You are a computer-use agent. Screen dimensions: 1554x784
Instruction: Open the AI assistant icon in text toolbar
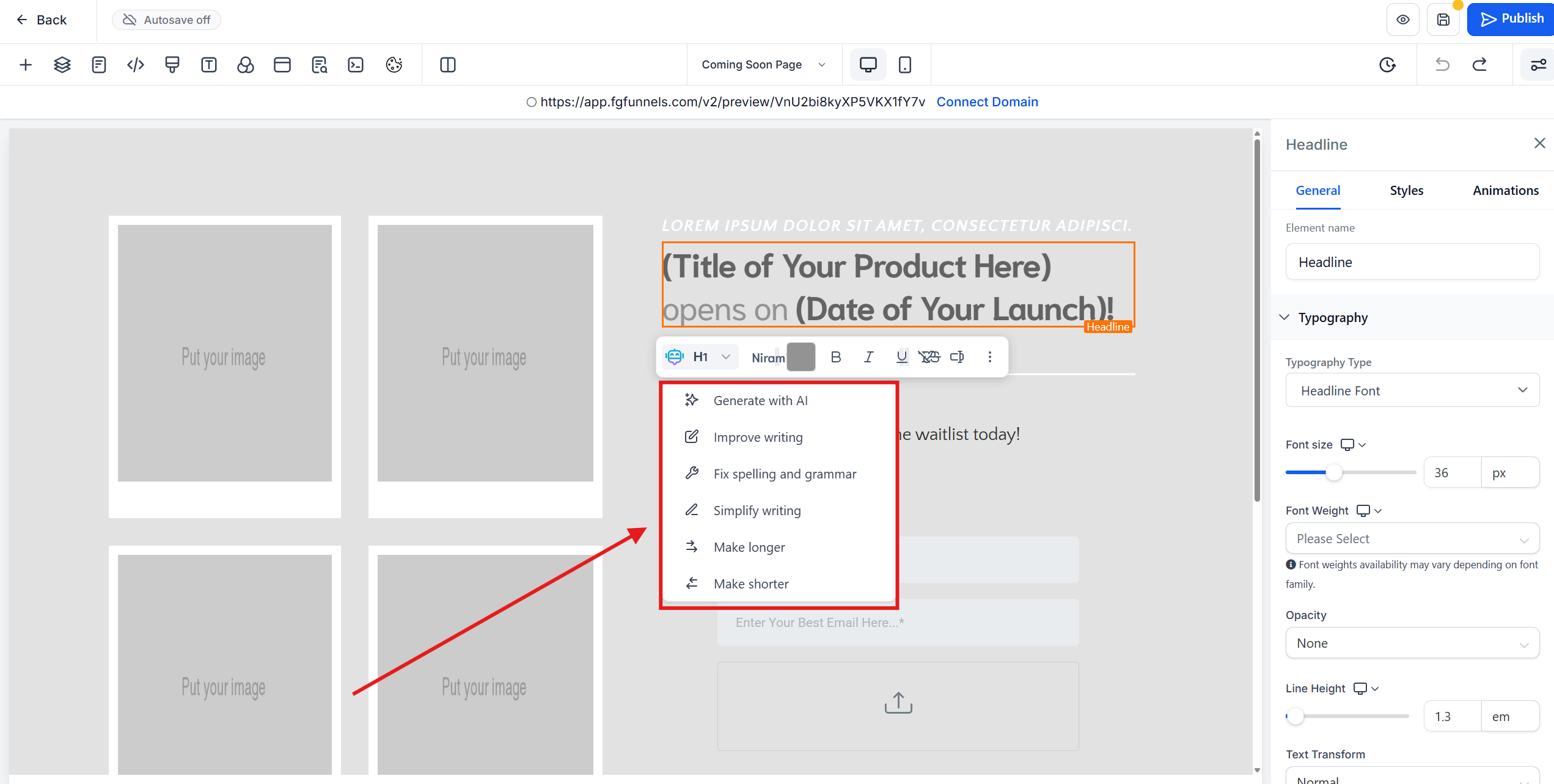pos(675,357)
